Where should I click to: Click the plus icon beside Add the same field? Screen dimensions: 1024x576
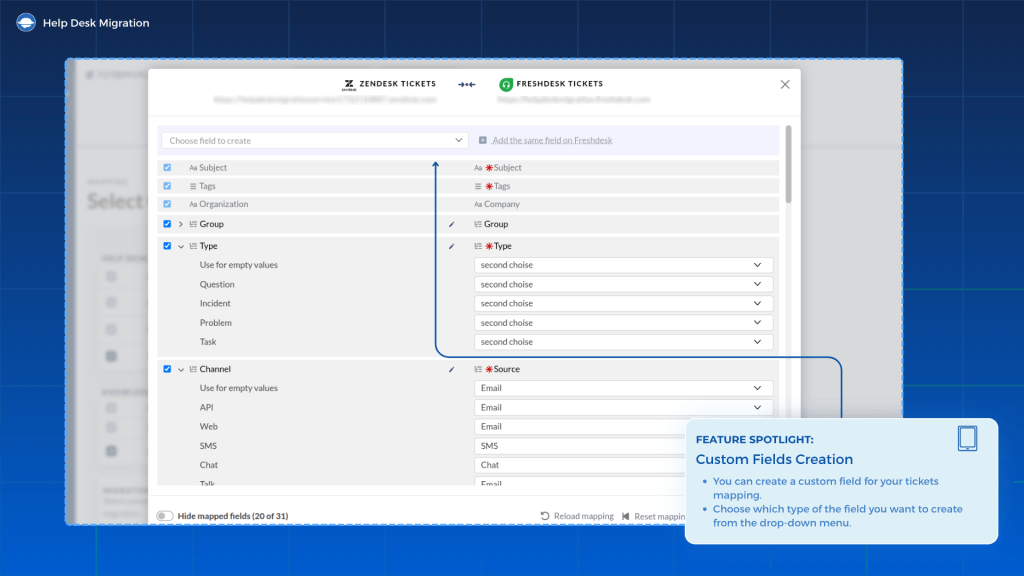(x=483, y=140)
